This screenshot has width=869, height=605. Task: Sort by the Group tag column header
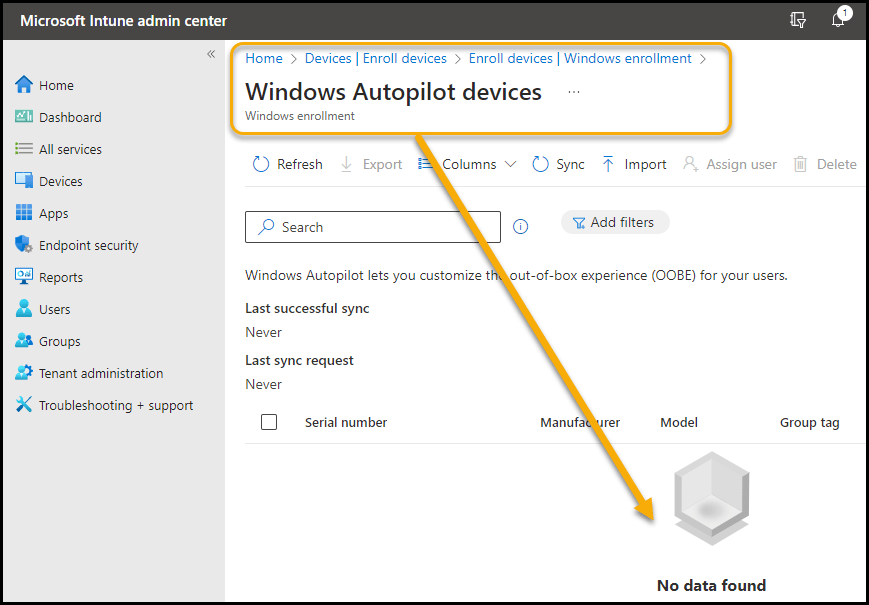pos(810,423)
